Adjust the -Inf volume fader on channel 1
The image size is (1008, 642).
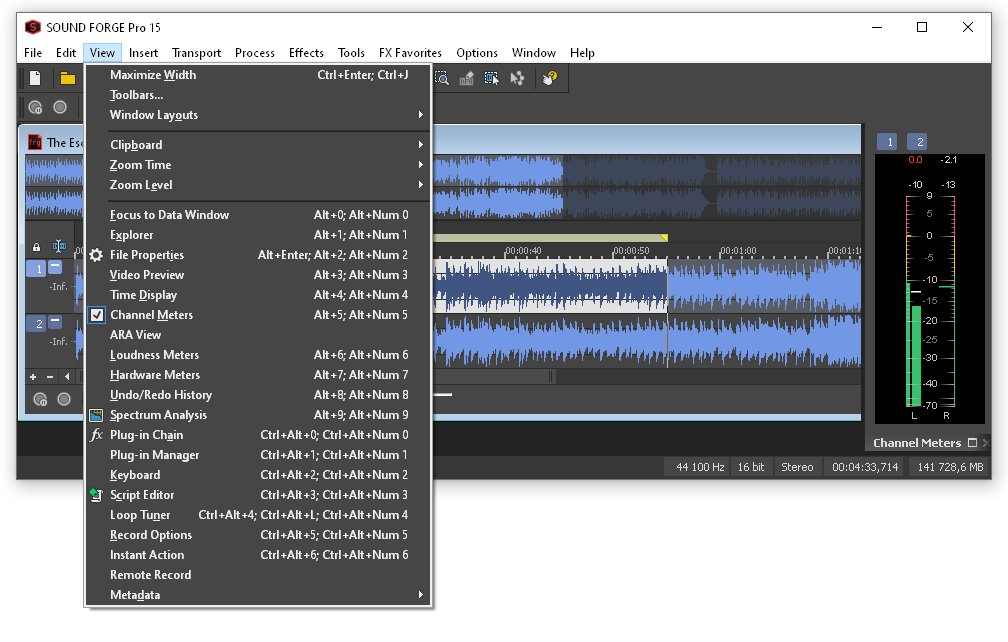tap(58, 288)
